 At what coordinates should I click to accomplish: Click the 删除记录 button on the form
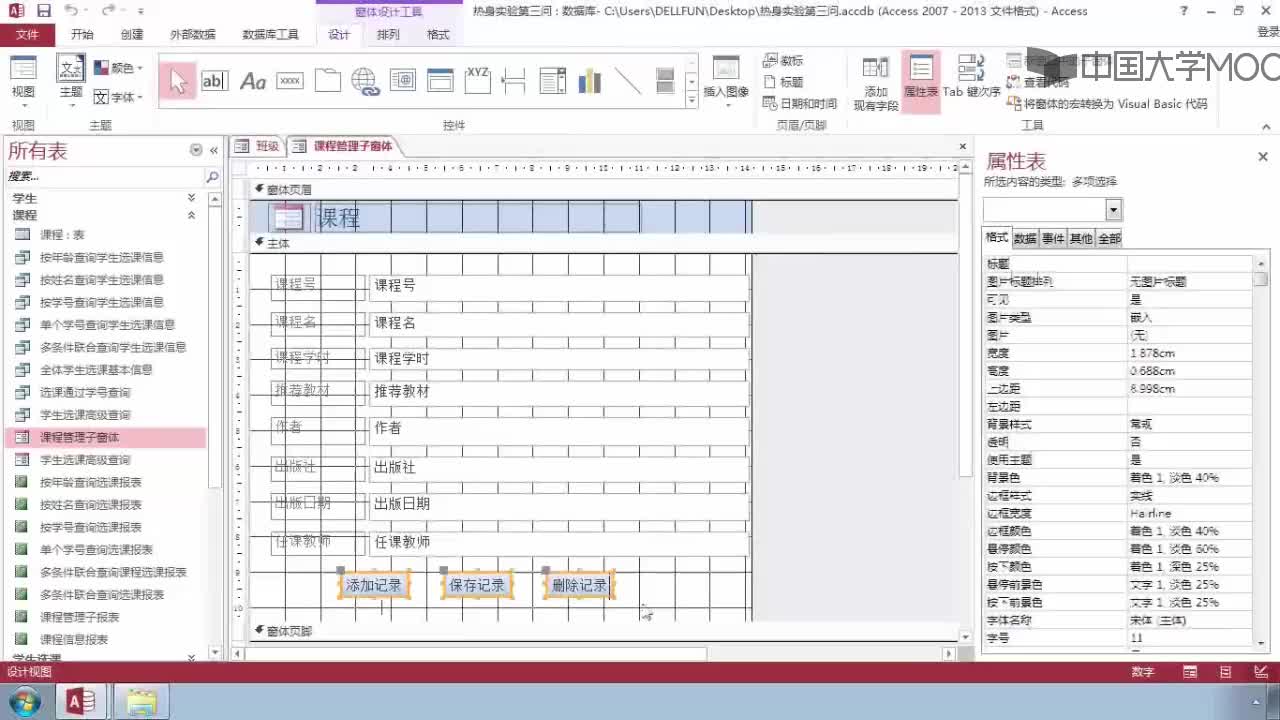[x=580, y=585]
